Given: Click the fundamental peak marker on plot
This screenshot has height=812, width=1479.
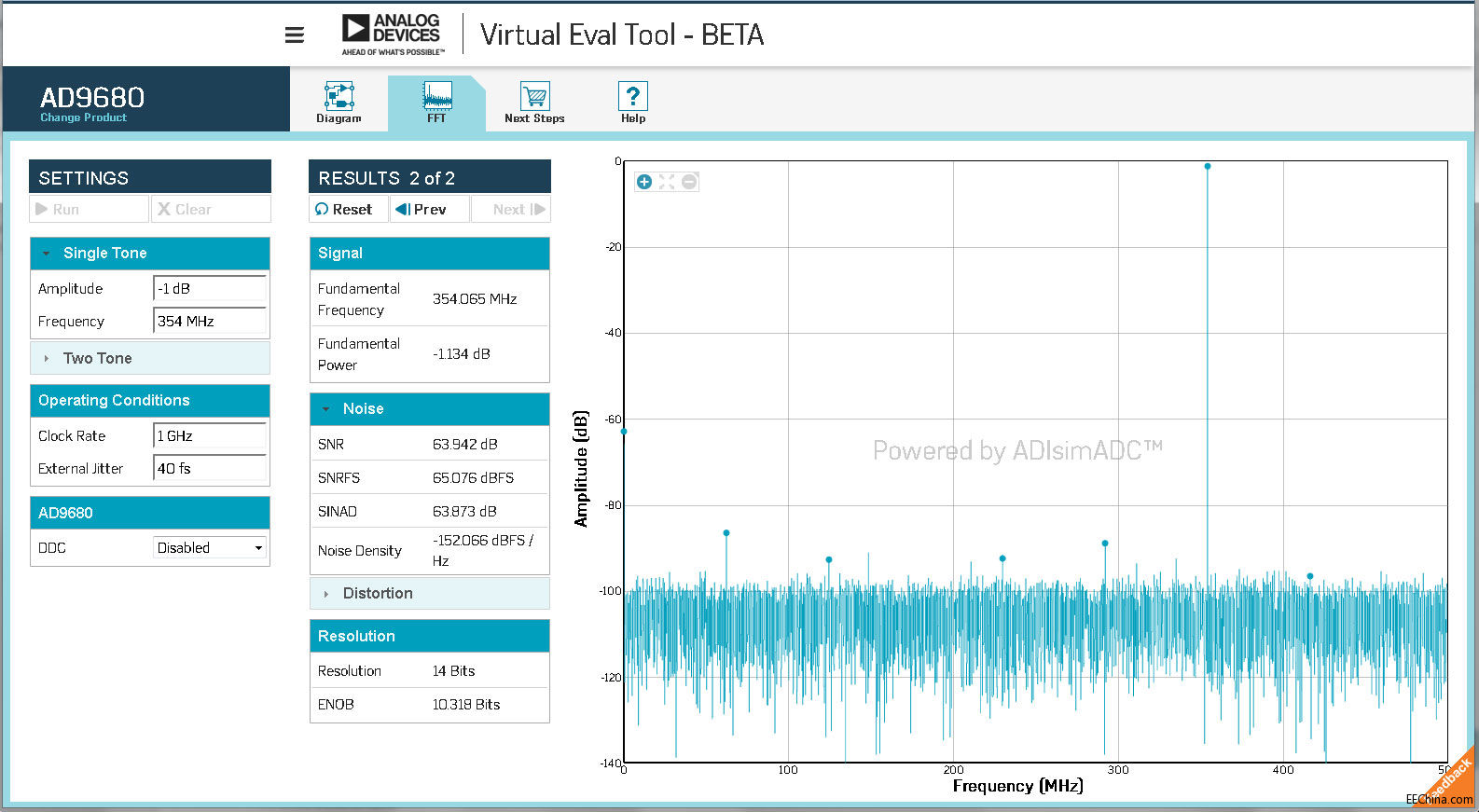Looking at the screenshot, I should pyautogui.click(x=1208, y=166).
